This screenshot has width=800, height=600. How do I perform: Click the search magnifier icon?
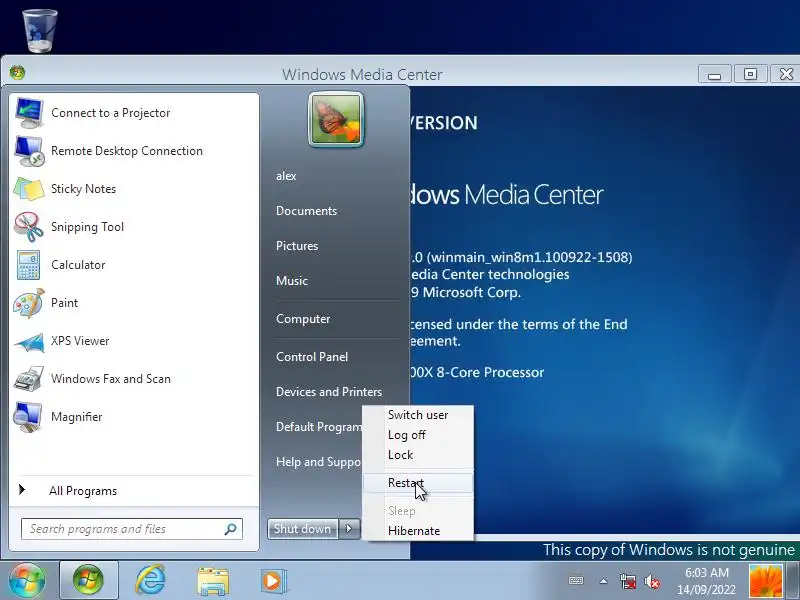point(230,529)
